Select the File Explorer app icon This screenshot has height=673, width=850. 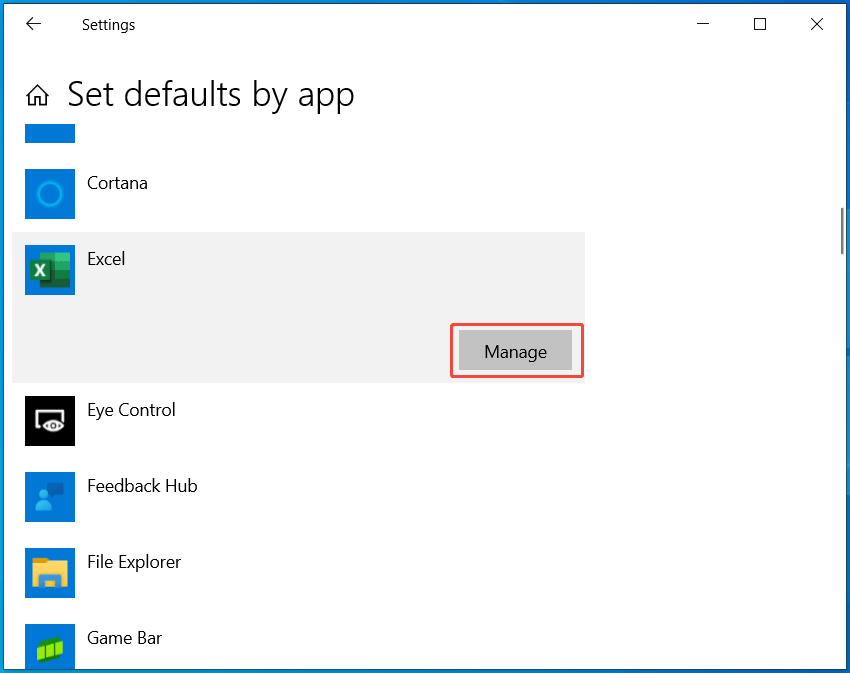tap(50, 573)
